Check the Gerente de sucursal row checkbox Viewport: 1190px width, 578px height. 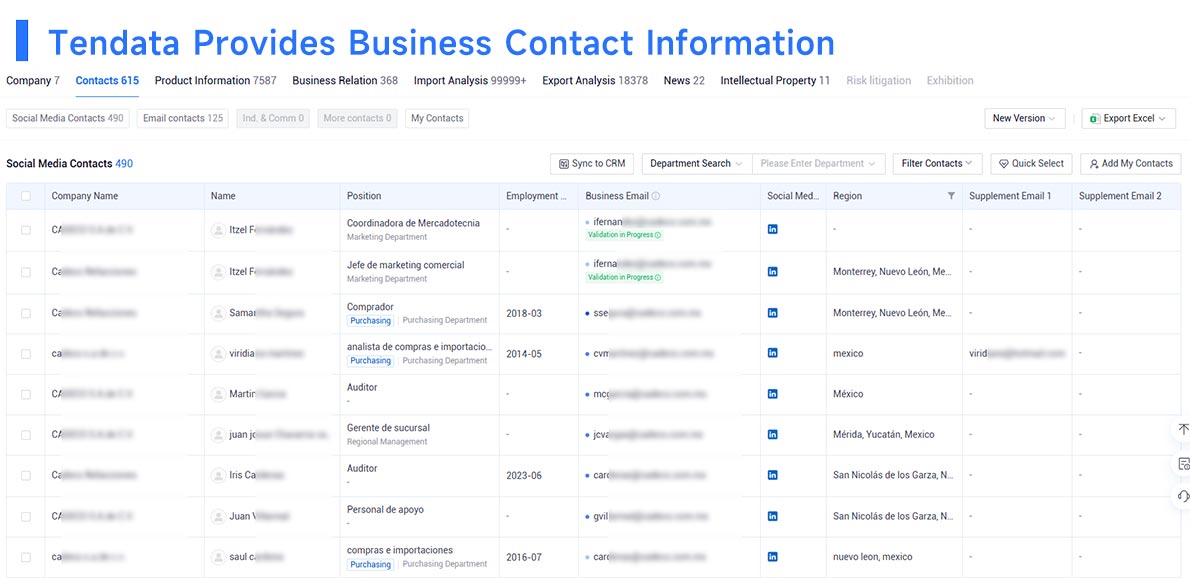coord(26,435)
